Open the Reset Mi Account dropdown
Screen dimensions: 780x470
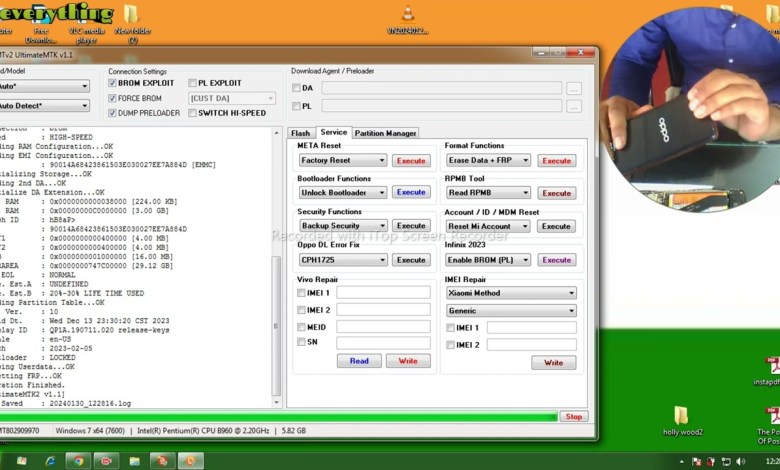[x=488, y=226]
